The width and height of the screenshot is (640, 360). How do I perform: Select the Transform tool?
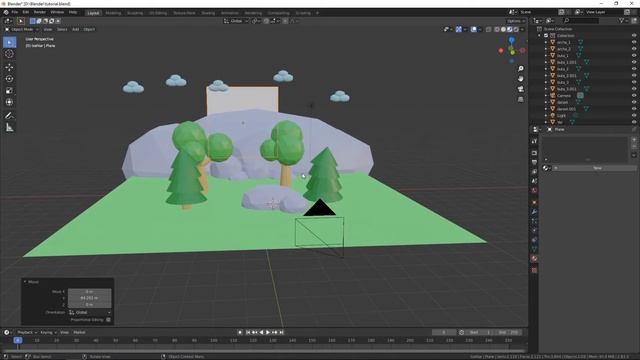(x=9, y=102)
